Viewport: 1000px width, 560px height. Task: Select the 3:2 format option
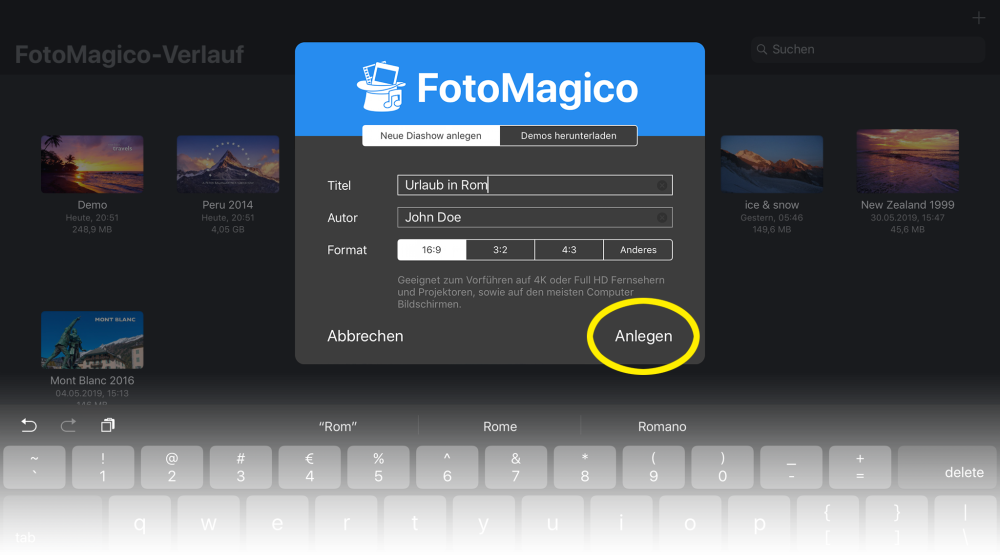click(500, 250)
